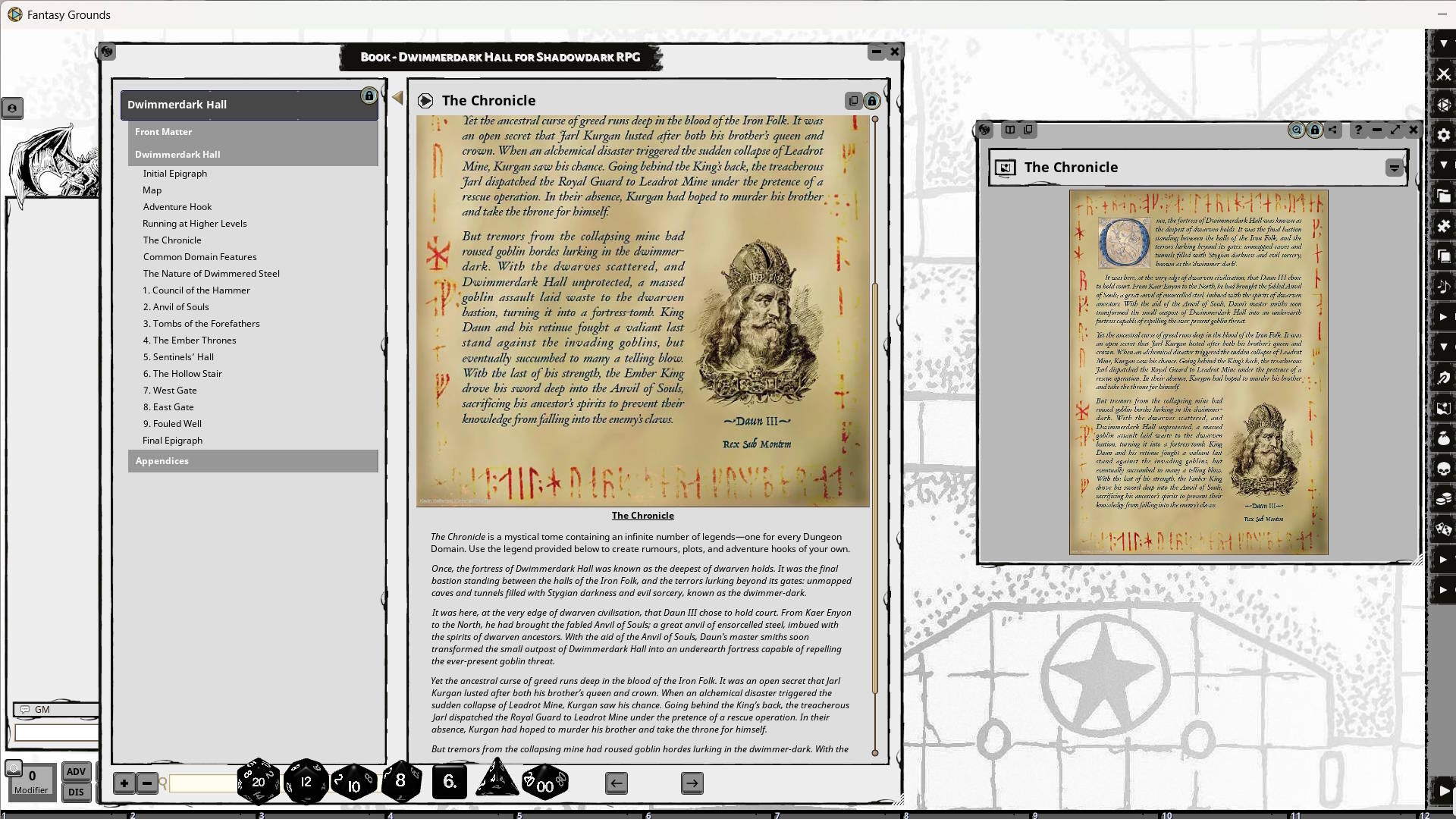Viewport: 1456px width, 819px height.
Task: Roll the d20 die from the dice tray
Action: coord(258,783)
